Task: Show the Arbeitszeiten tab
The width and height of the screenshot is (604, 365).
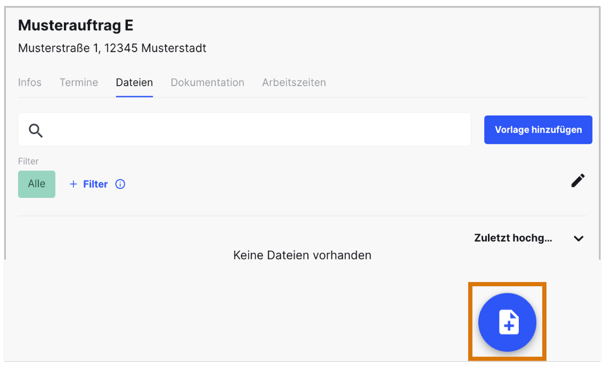Action: (294, 82)
